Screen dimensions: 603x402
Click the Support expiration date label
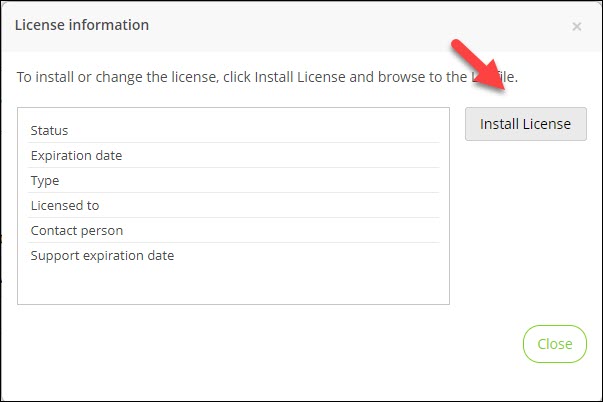[x=102, y=256]
